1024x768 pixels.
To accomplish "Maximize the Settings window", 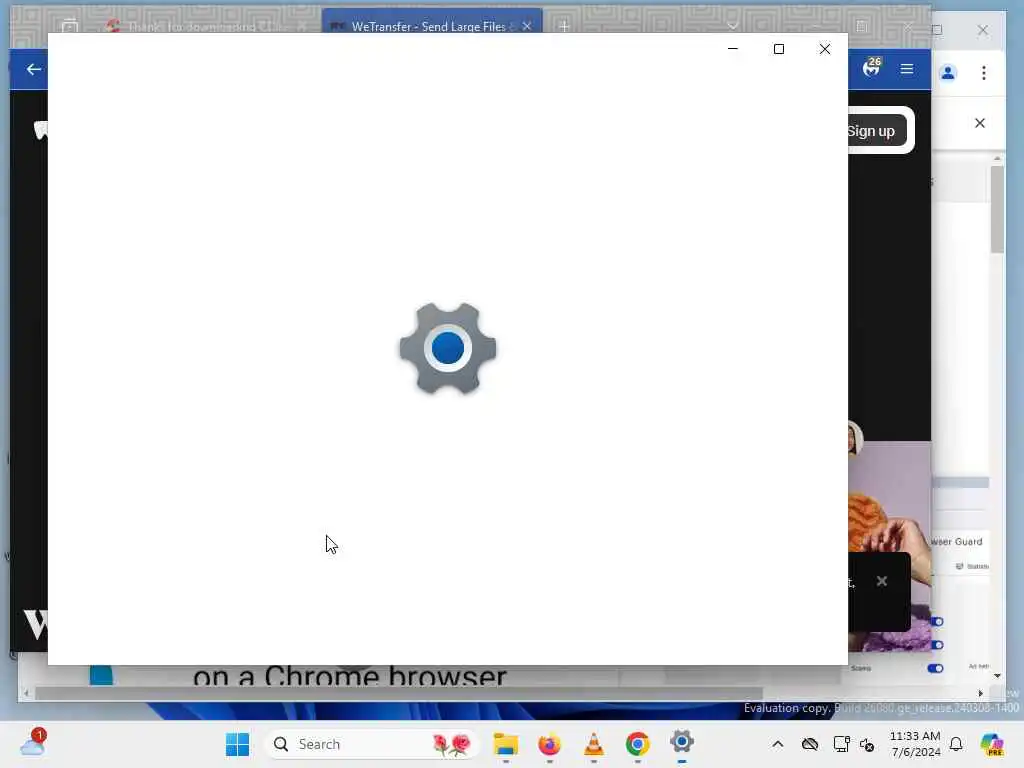I will point(778,49).
